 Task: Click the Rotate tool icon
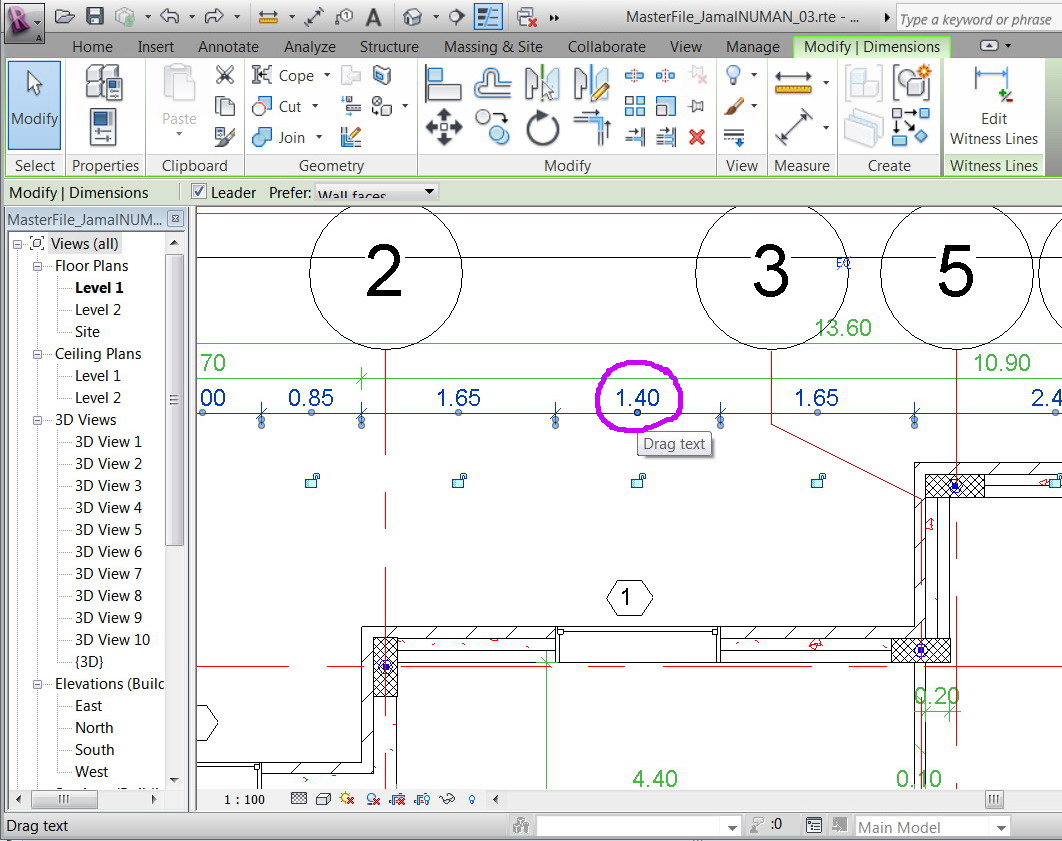(542, 127)
